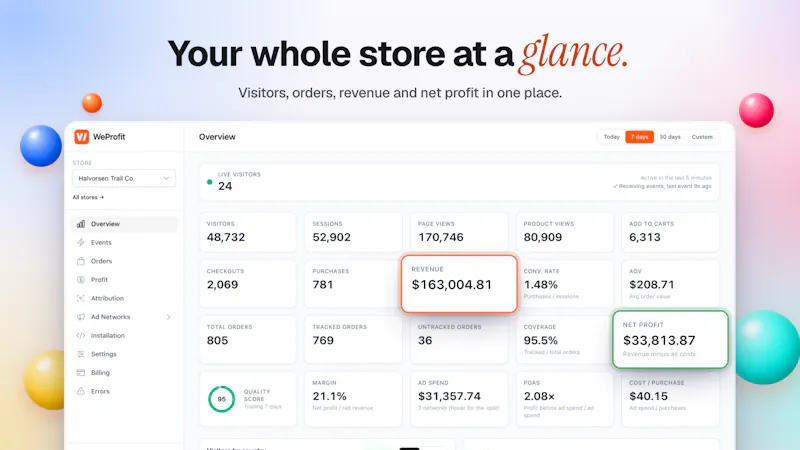Viewport: 800px width, 450px height.
Task: Click the Events lightning bolt icon
Action: [x=81, y=242]
